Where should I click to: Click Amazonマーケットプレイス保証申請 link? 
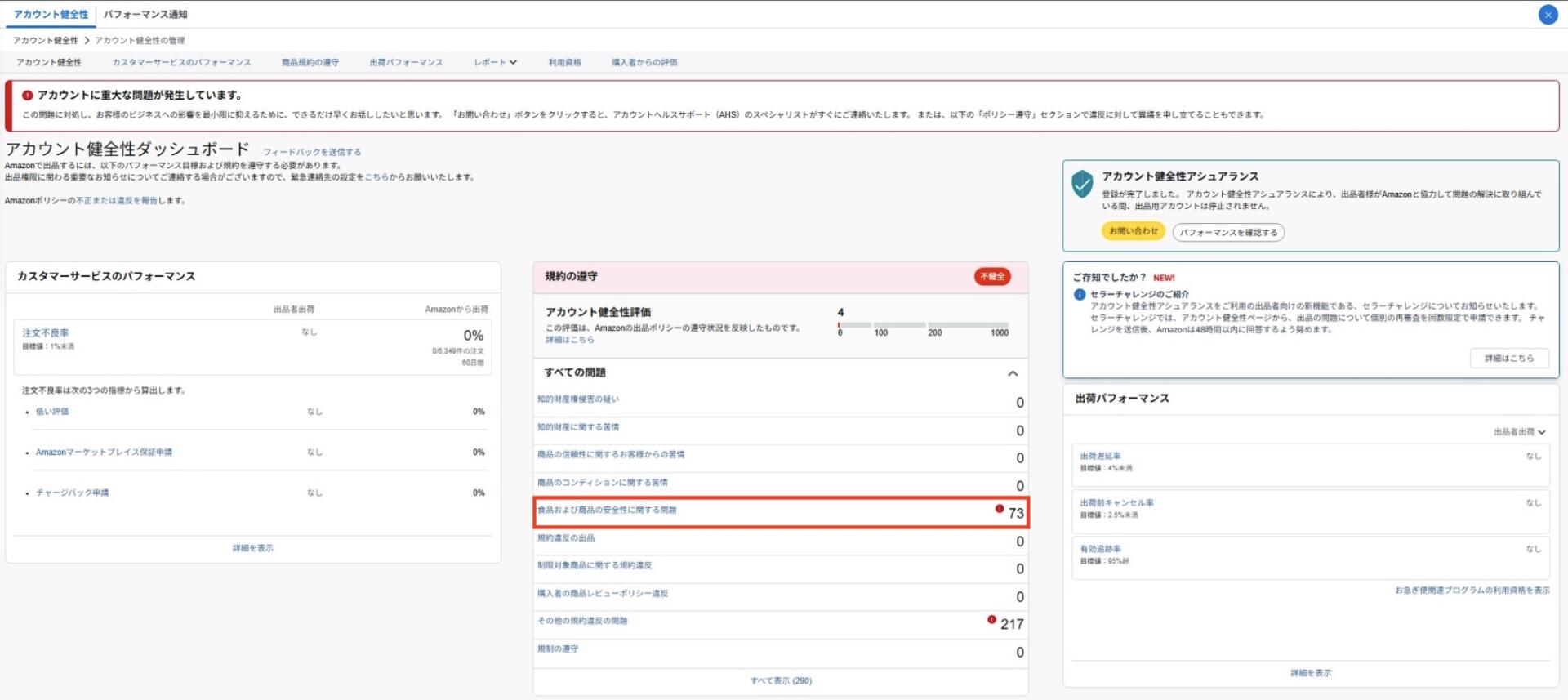coord(104,453)
